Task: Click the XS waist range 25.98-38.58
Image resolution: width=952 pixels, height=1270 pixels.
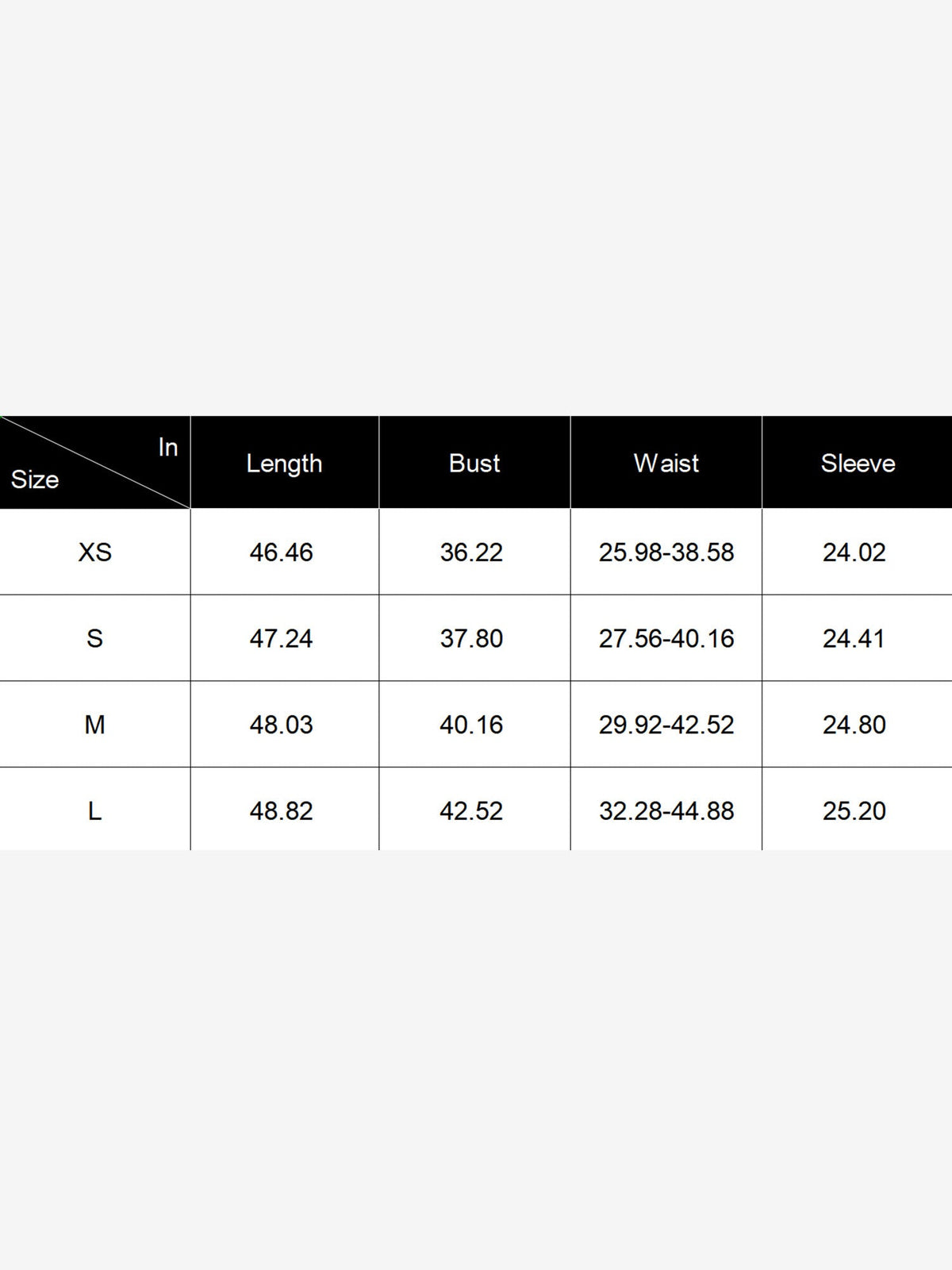Action: tap(666, 552)
